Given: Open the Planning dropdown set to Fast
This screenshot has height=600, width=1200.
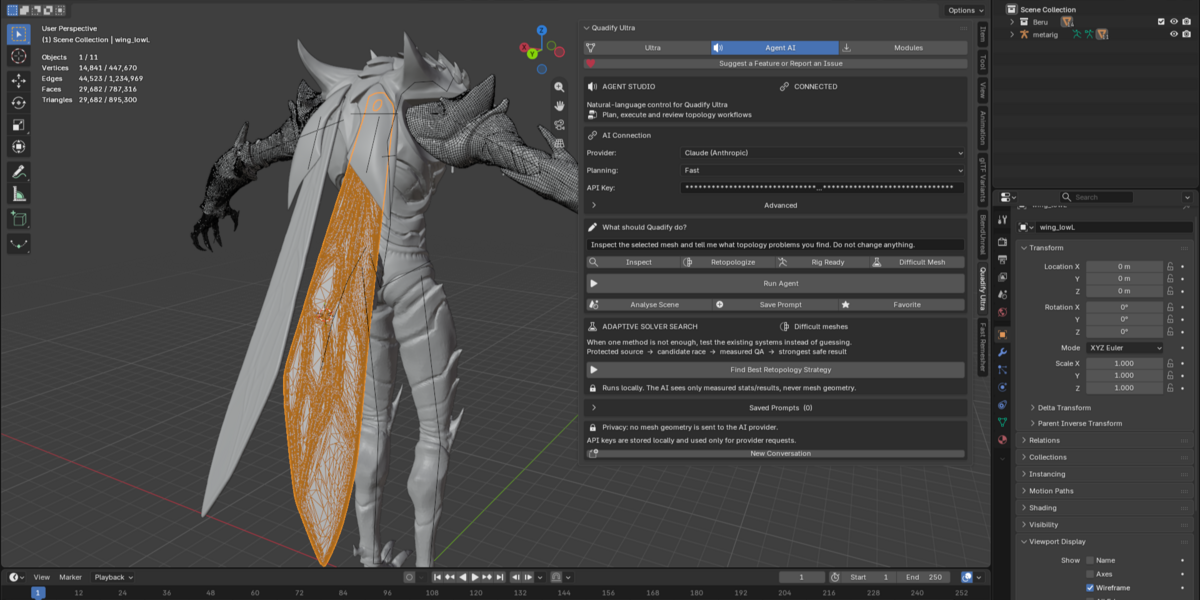Looking at the screenshot, I should click(823, 170).
